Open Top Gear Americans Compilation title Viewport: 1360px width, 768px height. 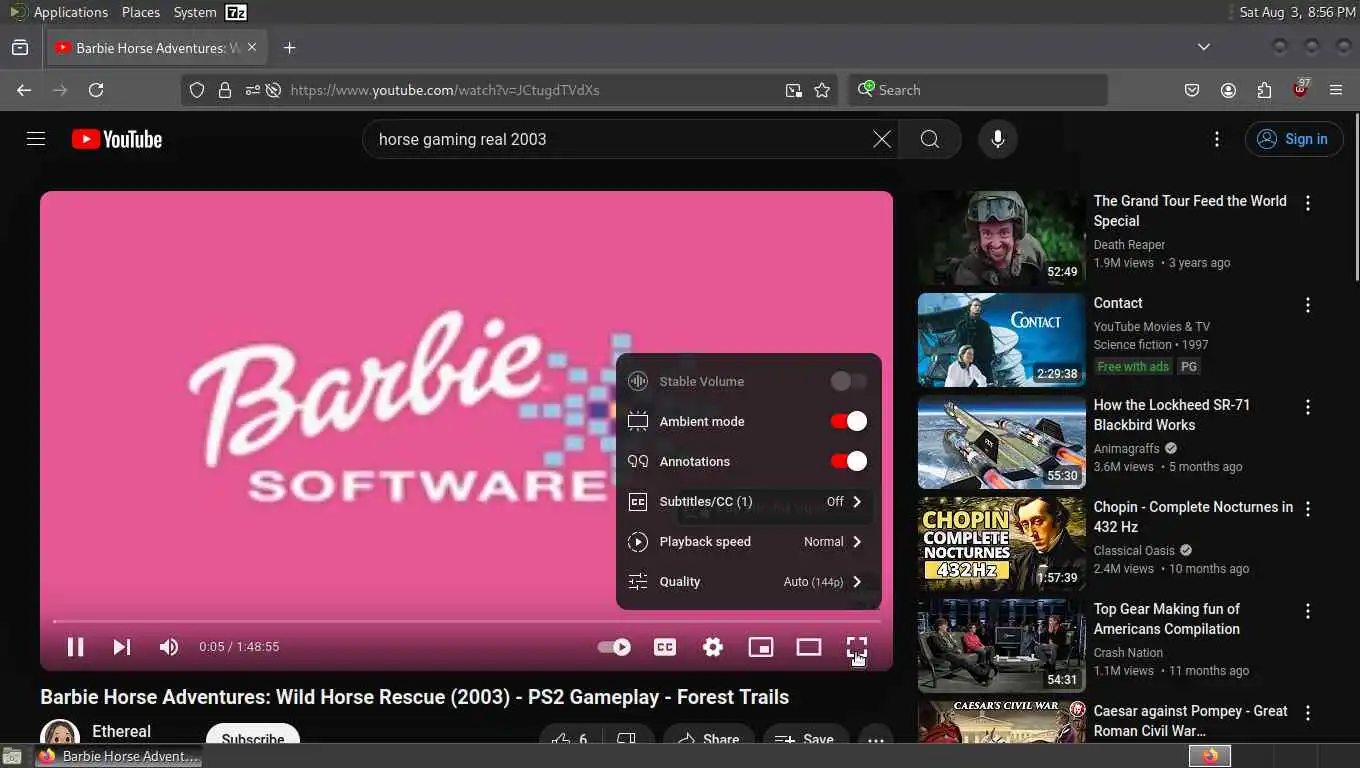[1166, 619]
